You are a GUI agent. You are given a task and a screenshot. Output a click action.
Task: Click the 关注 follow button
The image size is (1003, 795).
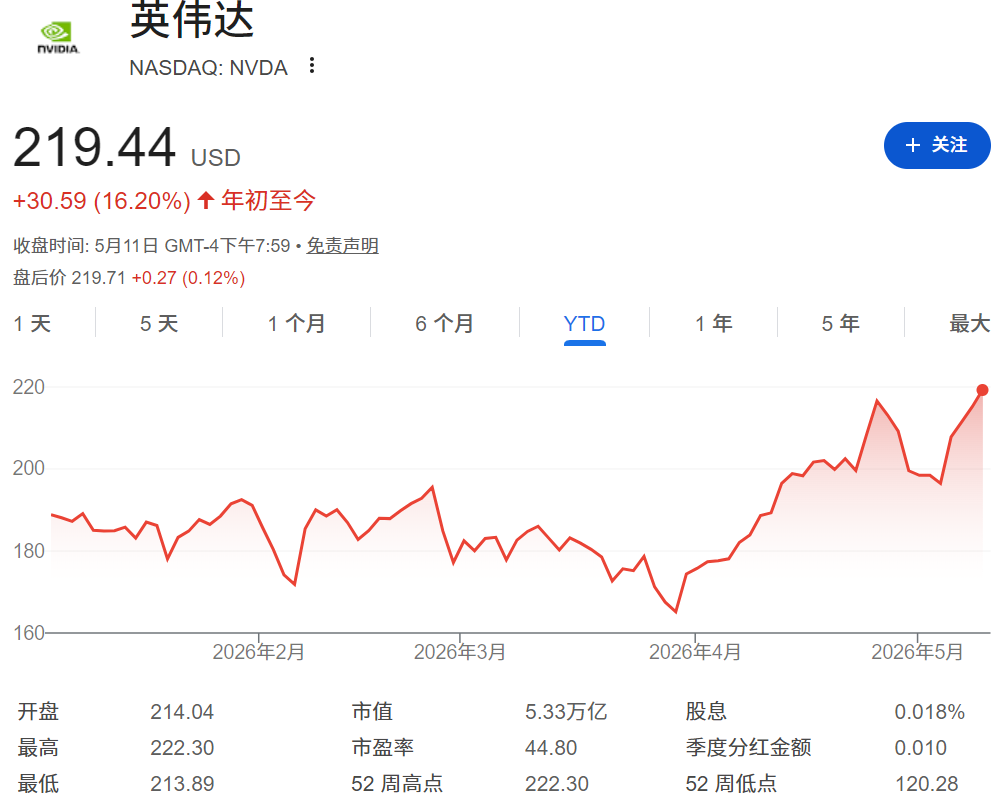937,145
